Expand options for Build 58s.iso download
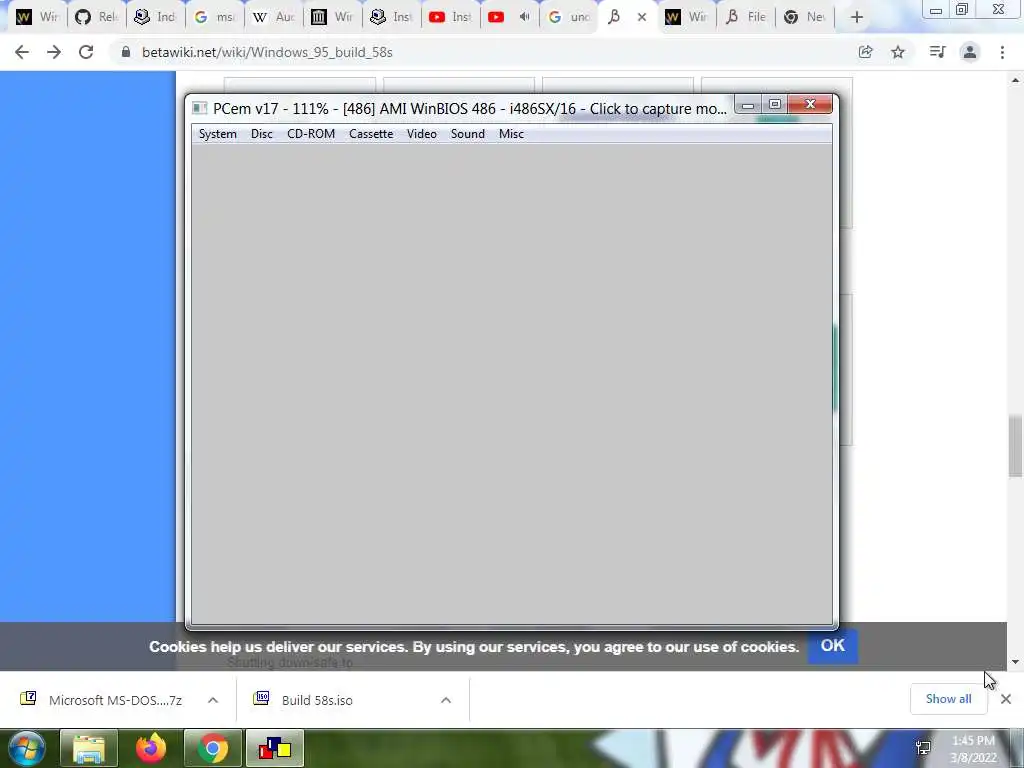 [x=446, y=700]
